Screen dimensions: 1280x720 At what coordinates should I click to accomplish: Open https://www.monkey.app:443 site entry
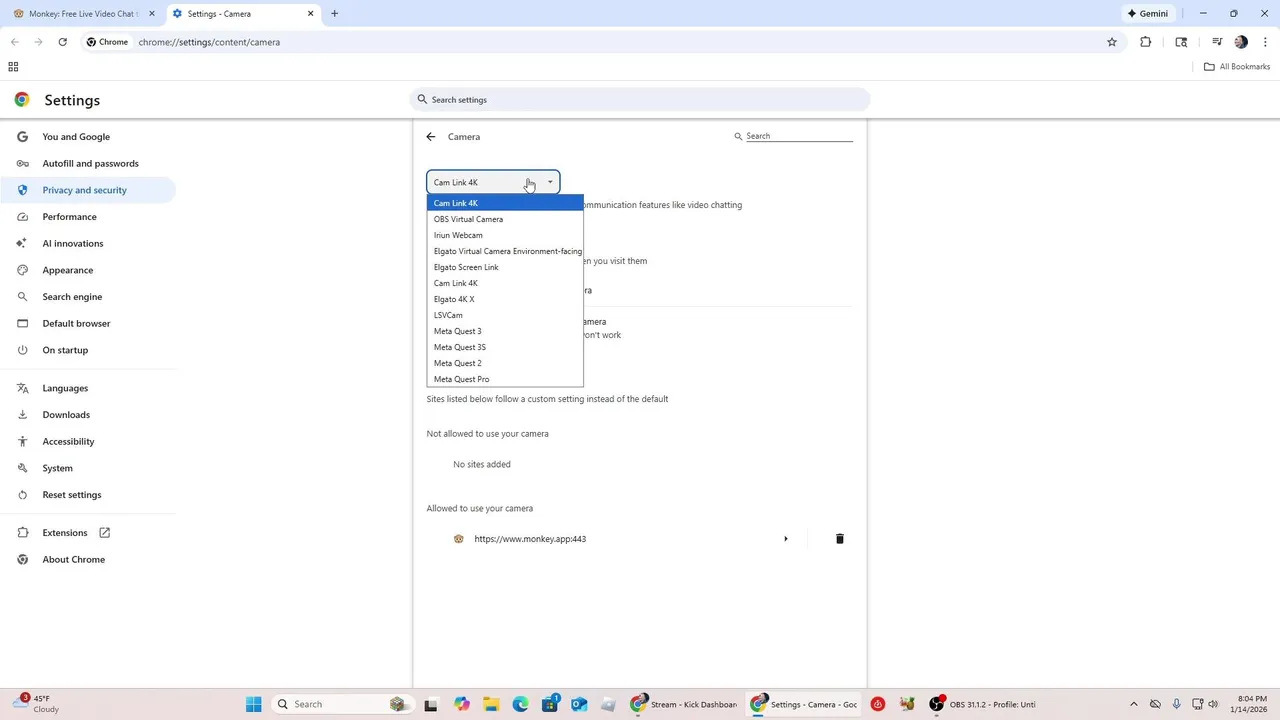[530, 539]
